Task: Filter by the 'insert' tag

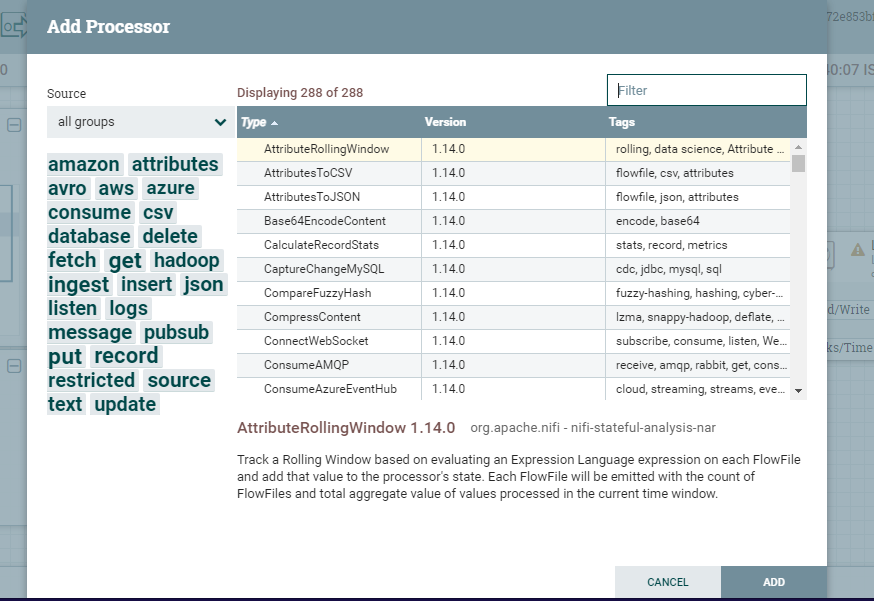Action: click(147, 284)
